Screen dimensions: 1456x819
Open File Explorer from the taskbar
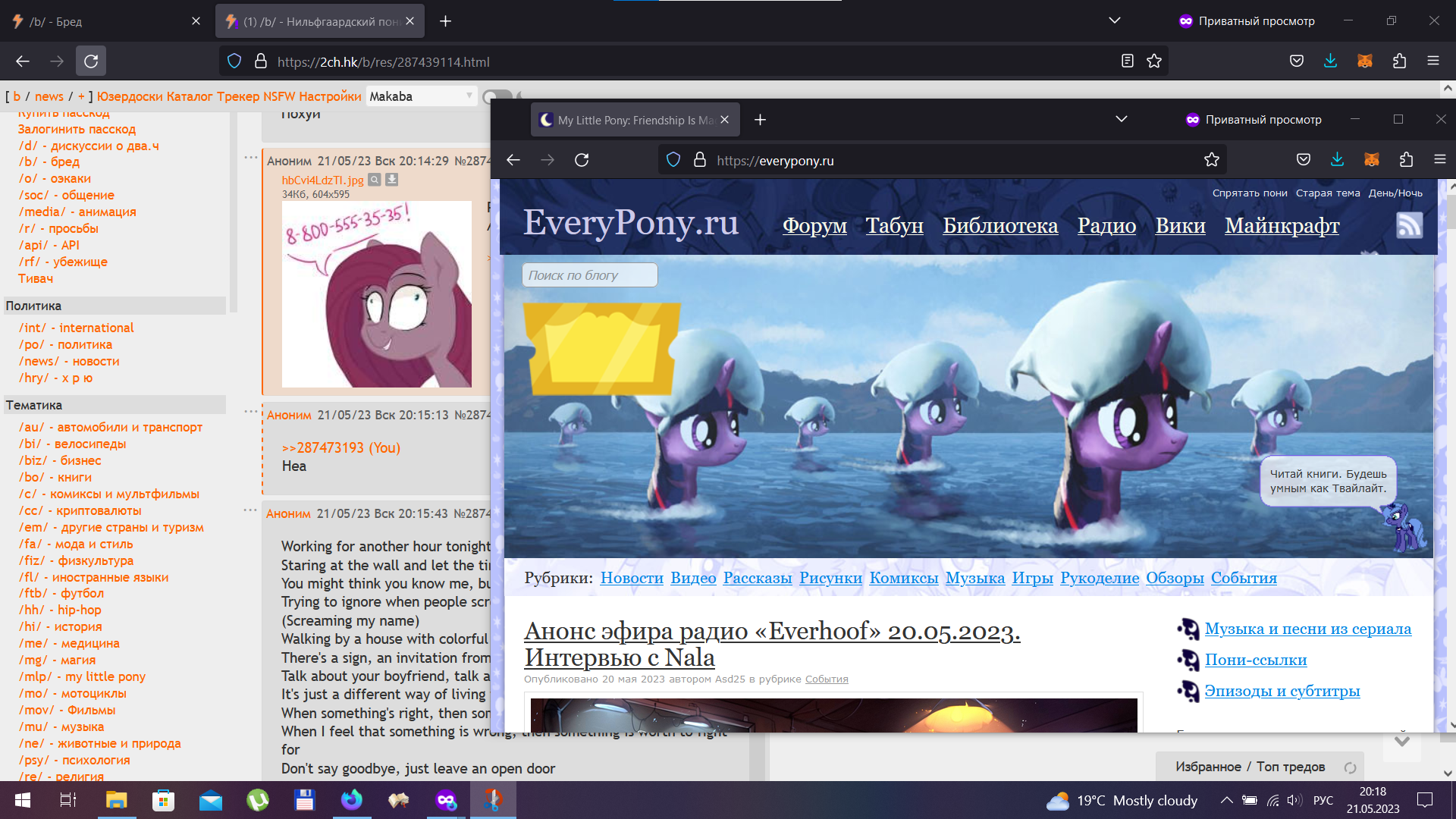click(x=116, y=800)
